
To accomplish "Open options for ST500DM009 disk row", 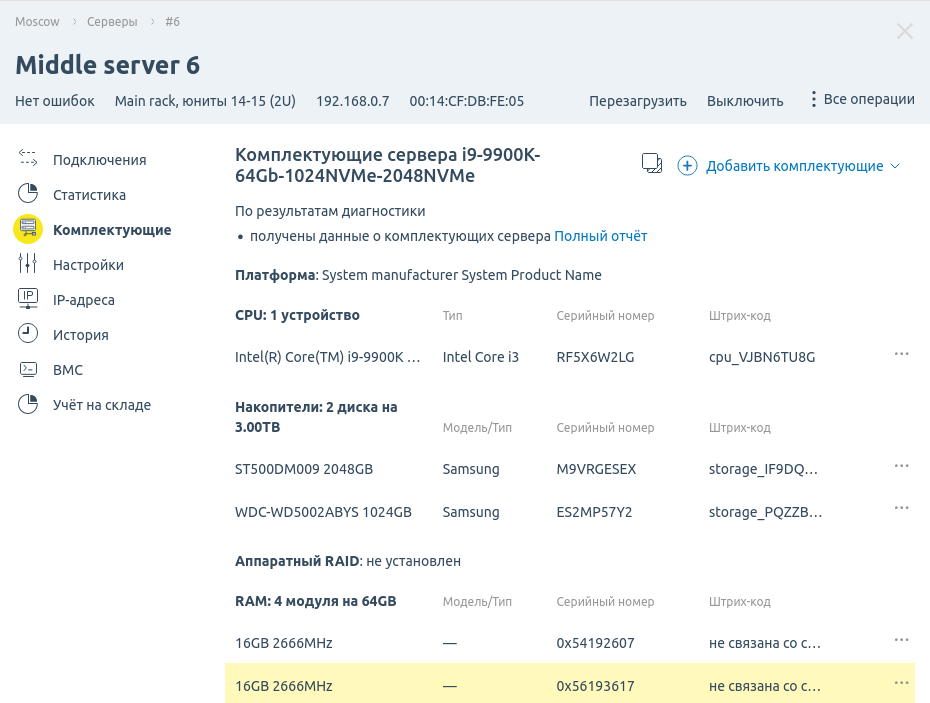I will coord(901,466).
